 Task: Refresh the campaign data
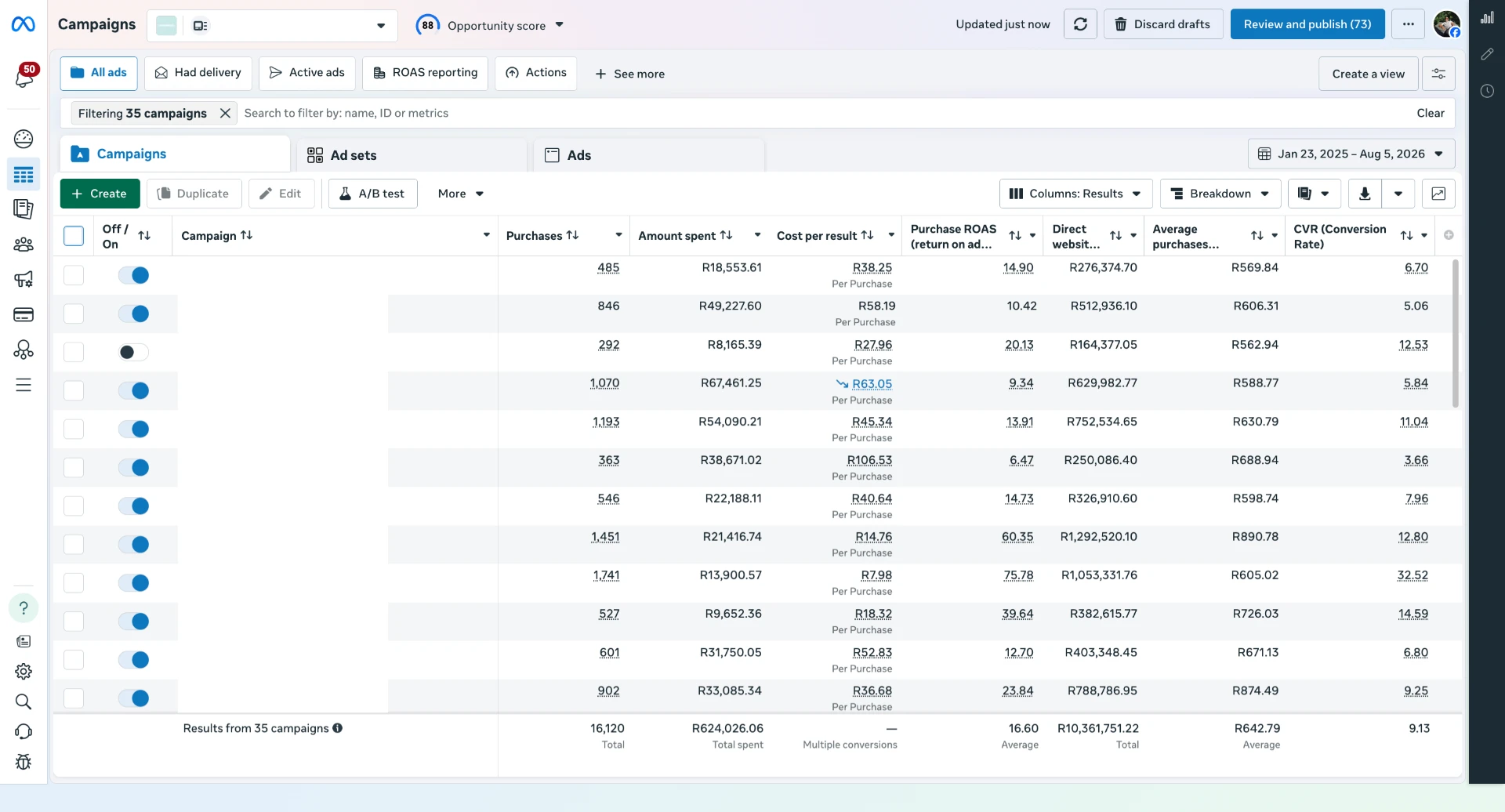pos(1080,24)
